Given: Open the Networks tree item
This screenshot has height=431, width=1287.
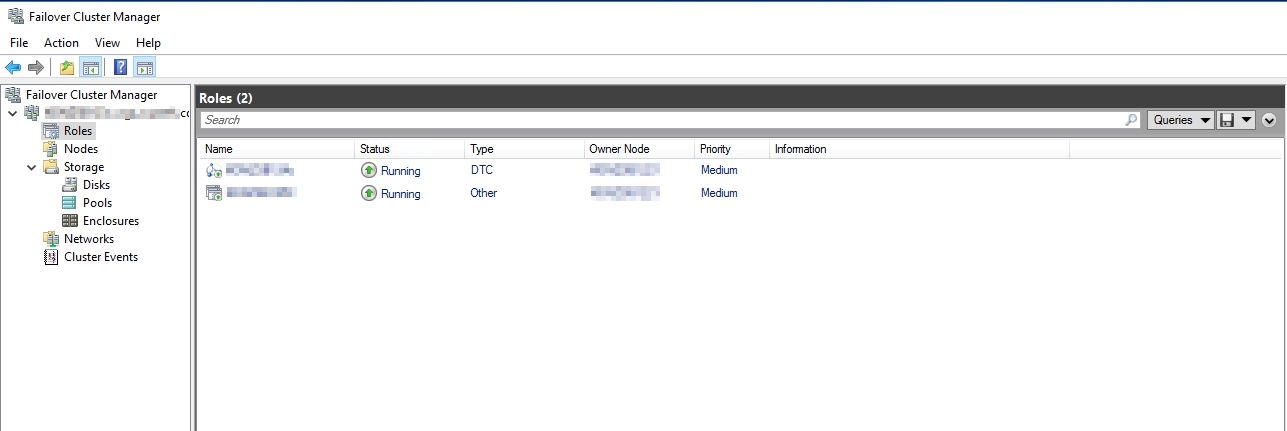Looking at the screenshot, I should coord(88,239).
